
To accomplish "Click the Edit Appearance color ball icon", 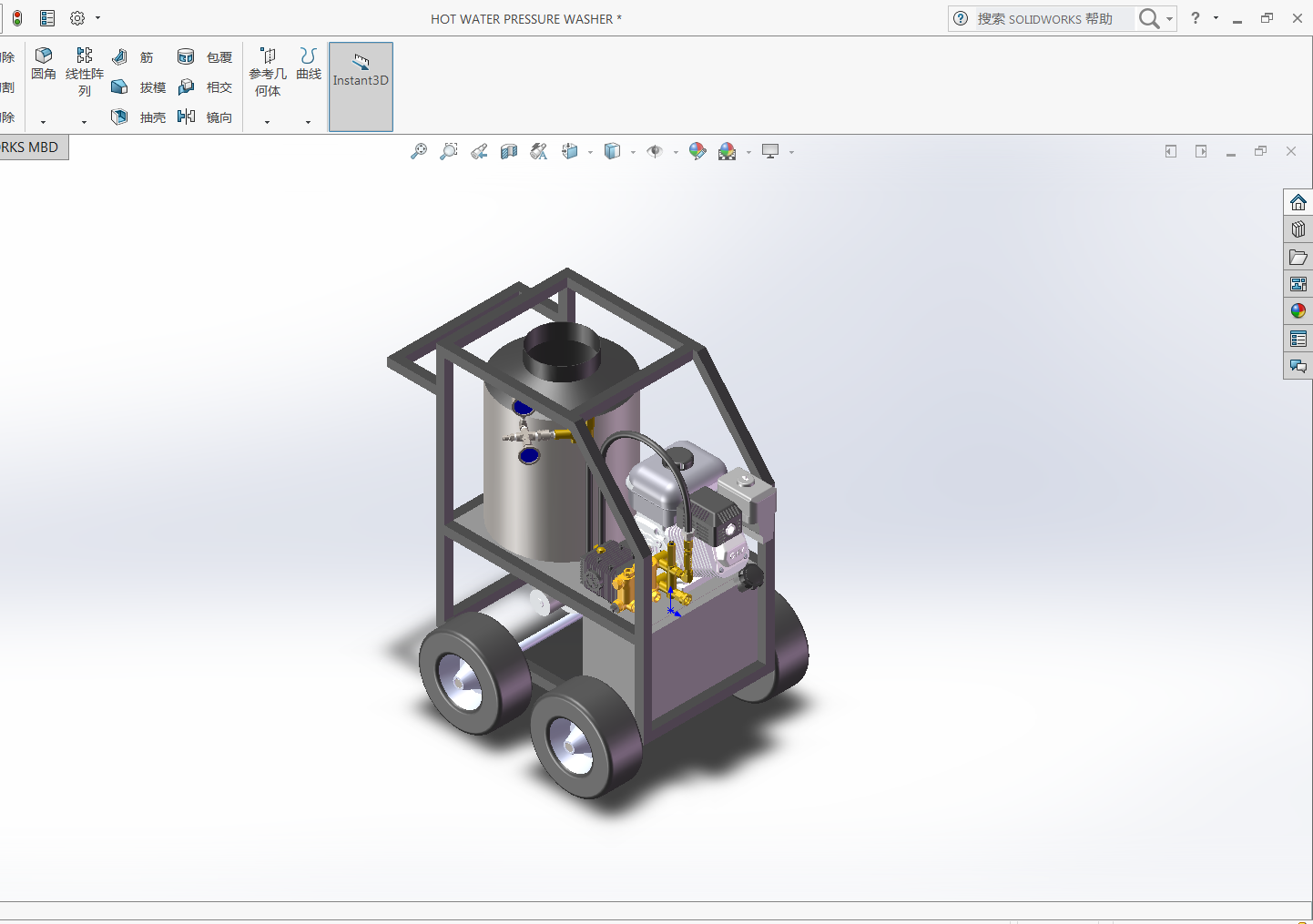I will [697, 152].
